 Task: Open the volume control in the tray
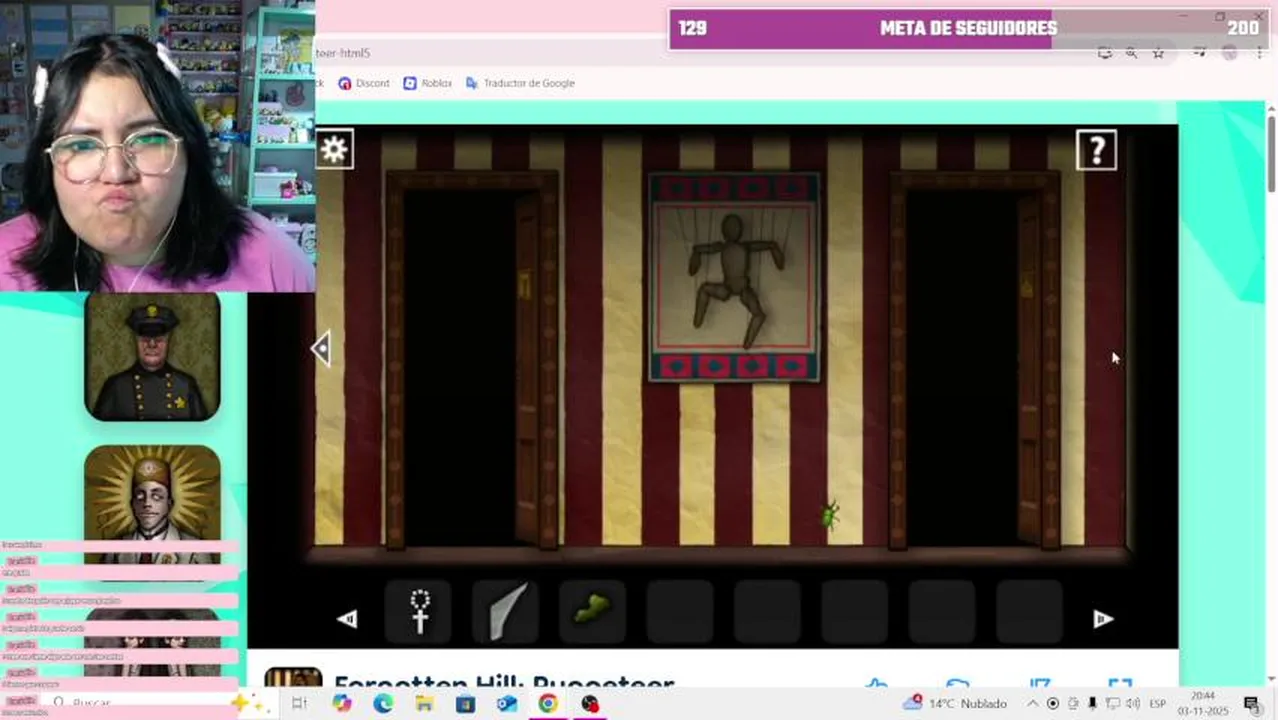(x=1131, y=703)
